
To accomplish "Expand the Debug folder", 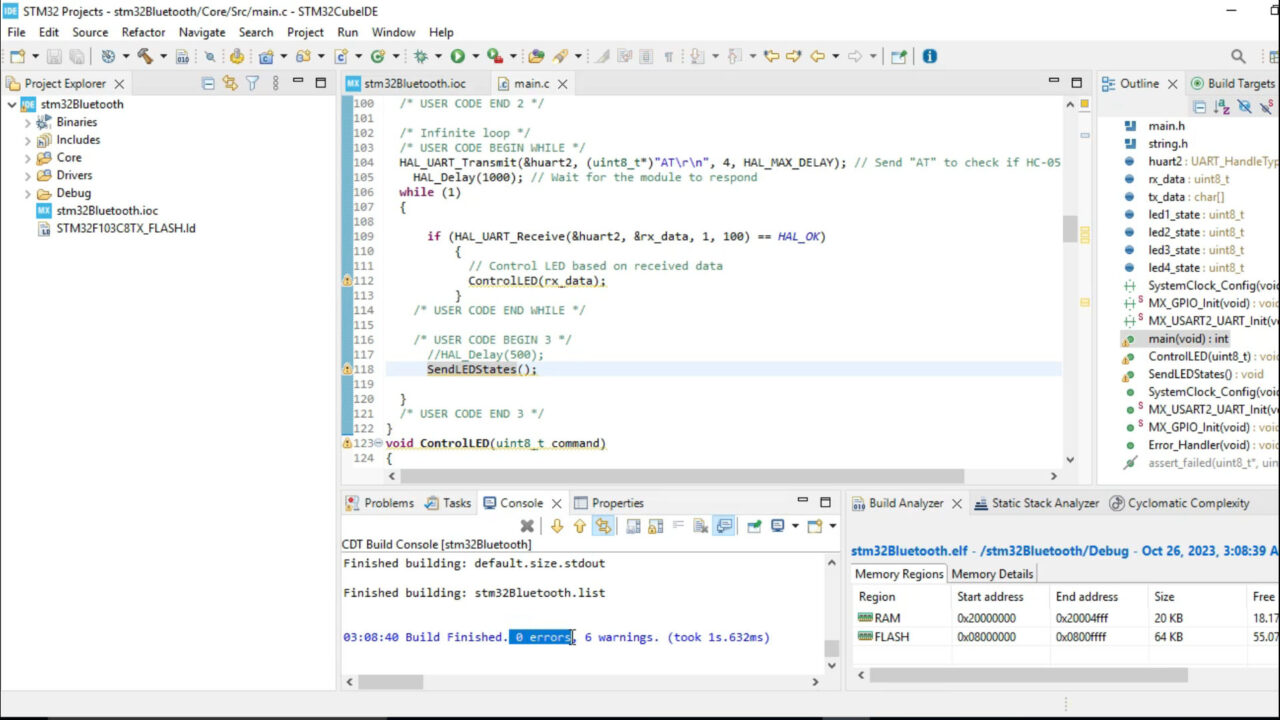I will [x=27, y=193].
